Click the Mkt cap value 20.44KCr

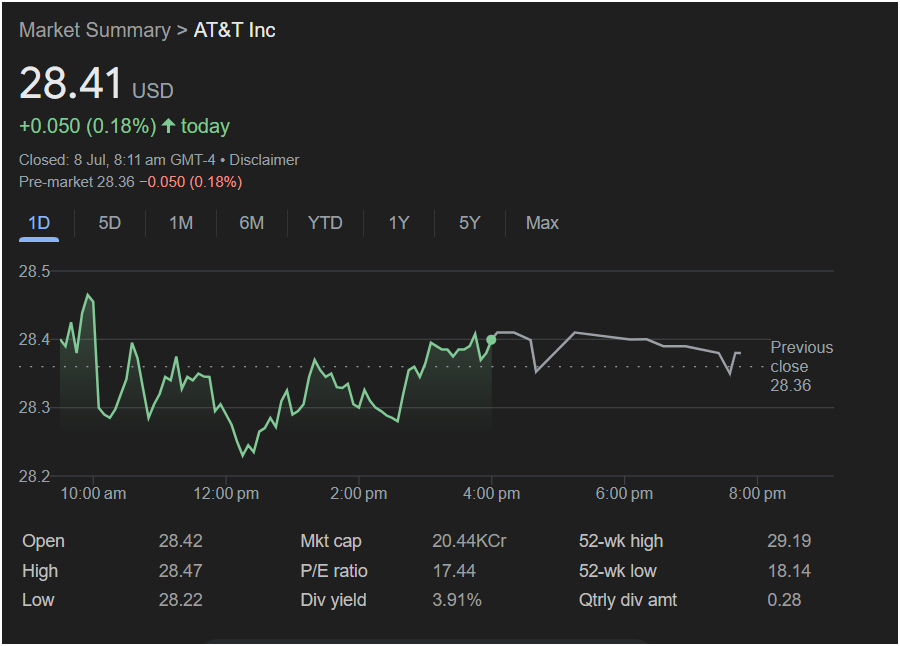pos(469,541)
